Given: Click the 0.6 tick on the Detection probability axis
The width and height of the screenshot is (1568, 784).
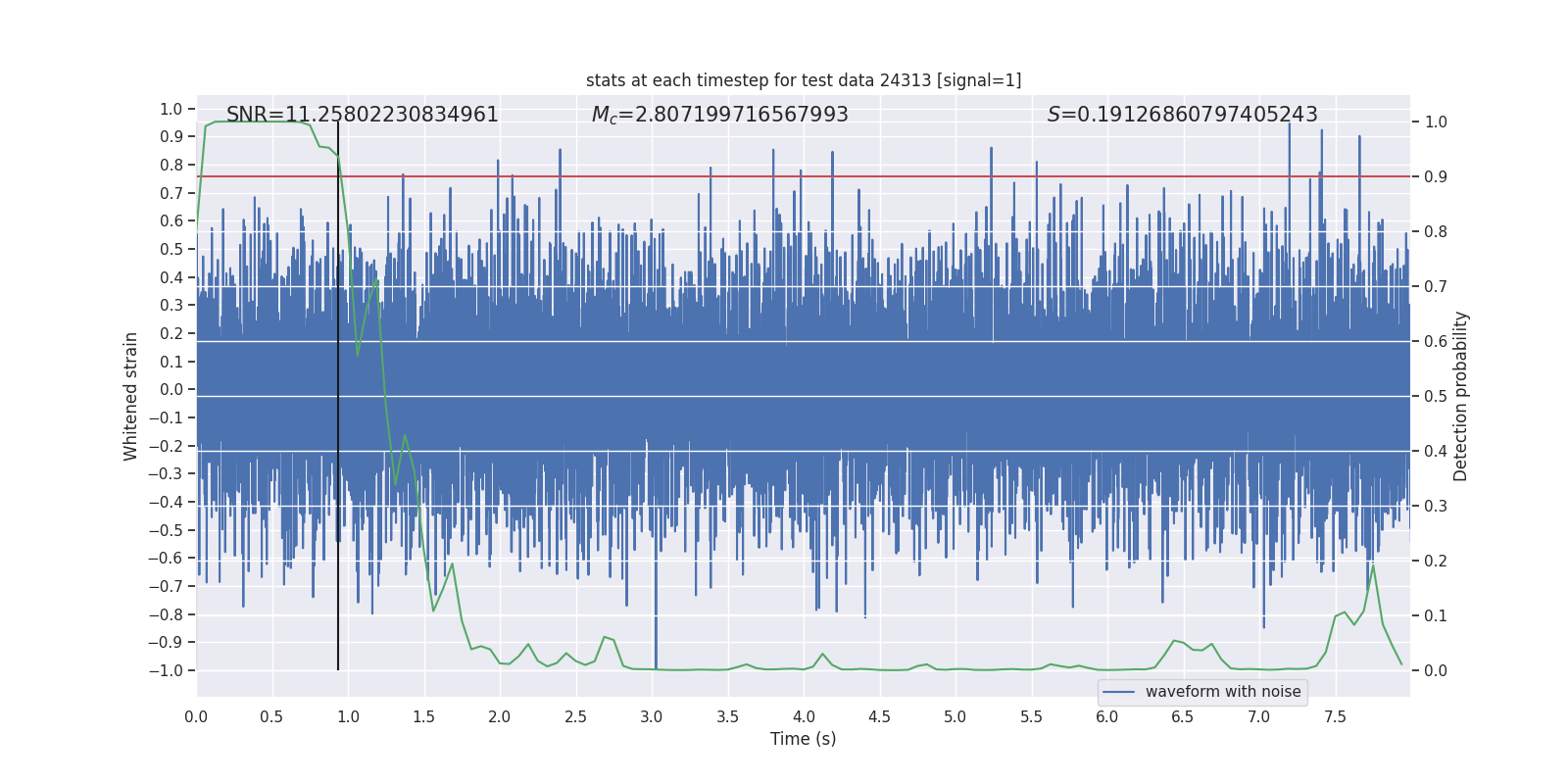Looking at the screenshot, I should pyautogui.click(x=1436, y=342).
